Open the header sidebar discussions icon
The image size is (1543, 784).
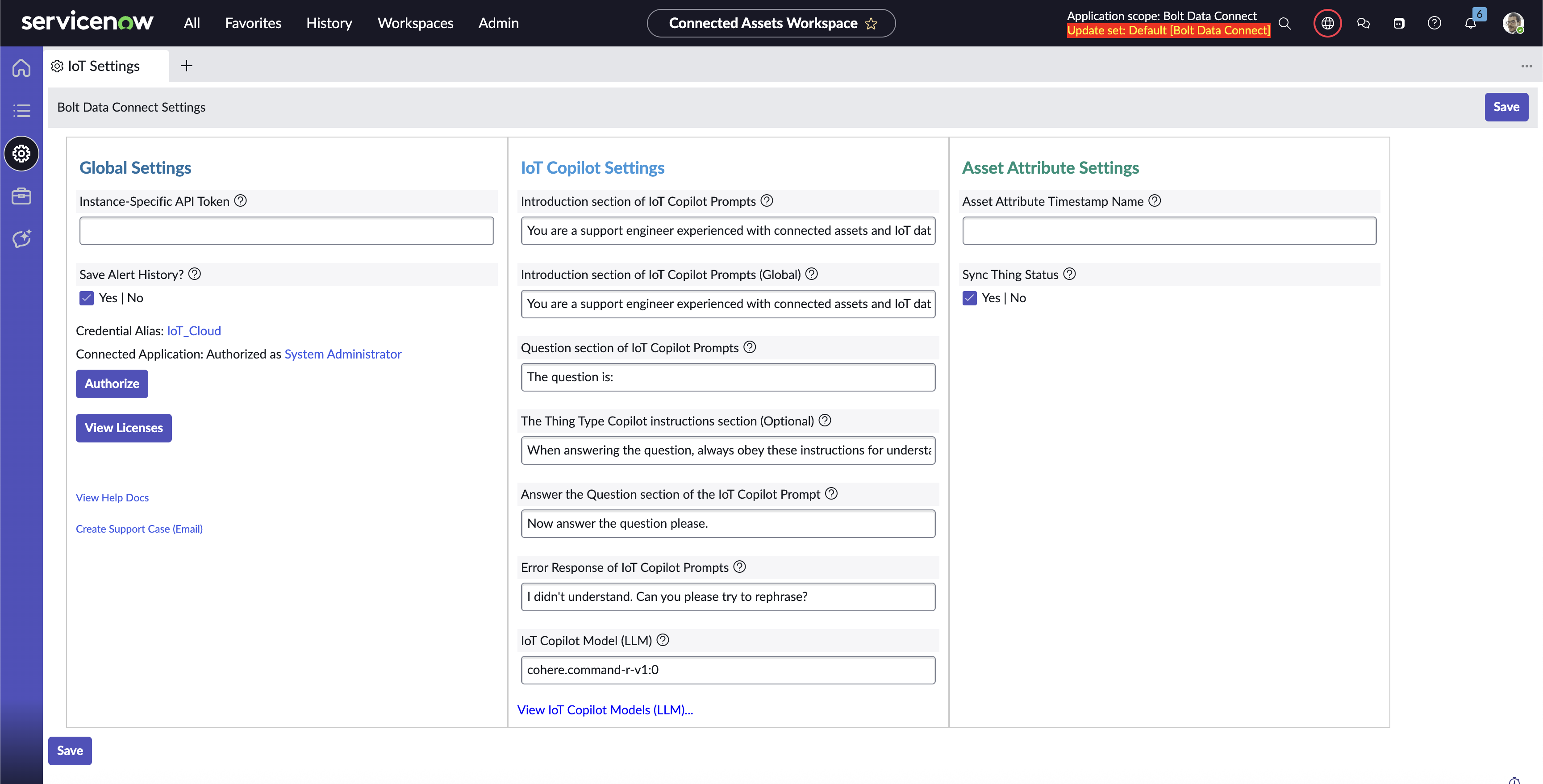[x=1399, y=23]
